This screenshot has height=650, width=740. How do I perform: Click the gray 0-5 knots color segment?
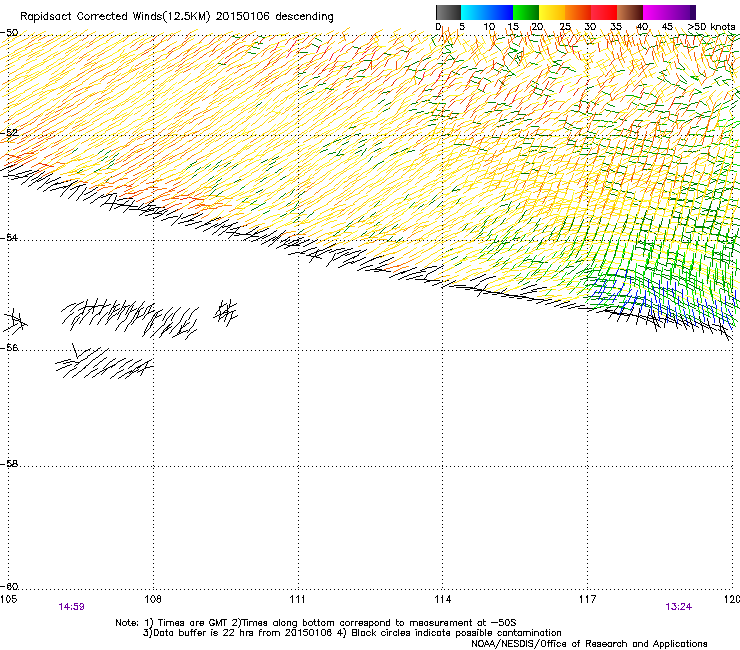448,12
